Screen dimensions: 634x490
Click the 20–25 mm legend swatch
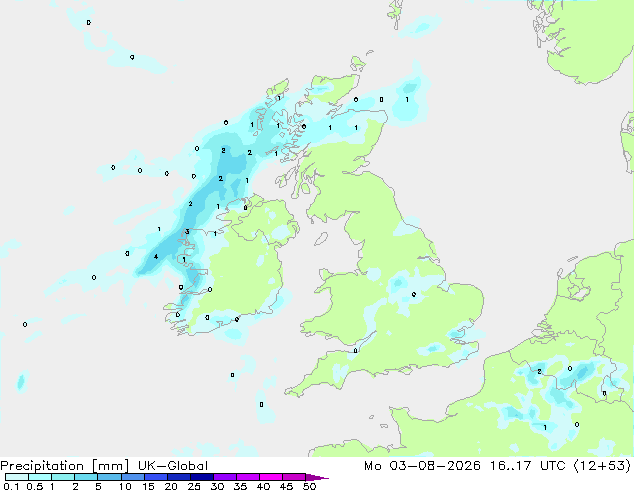pyautogui.click(x=179, y=477)
